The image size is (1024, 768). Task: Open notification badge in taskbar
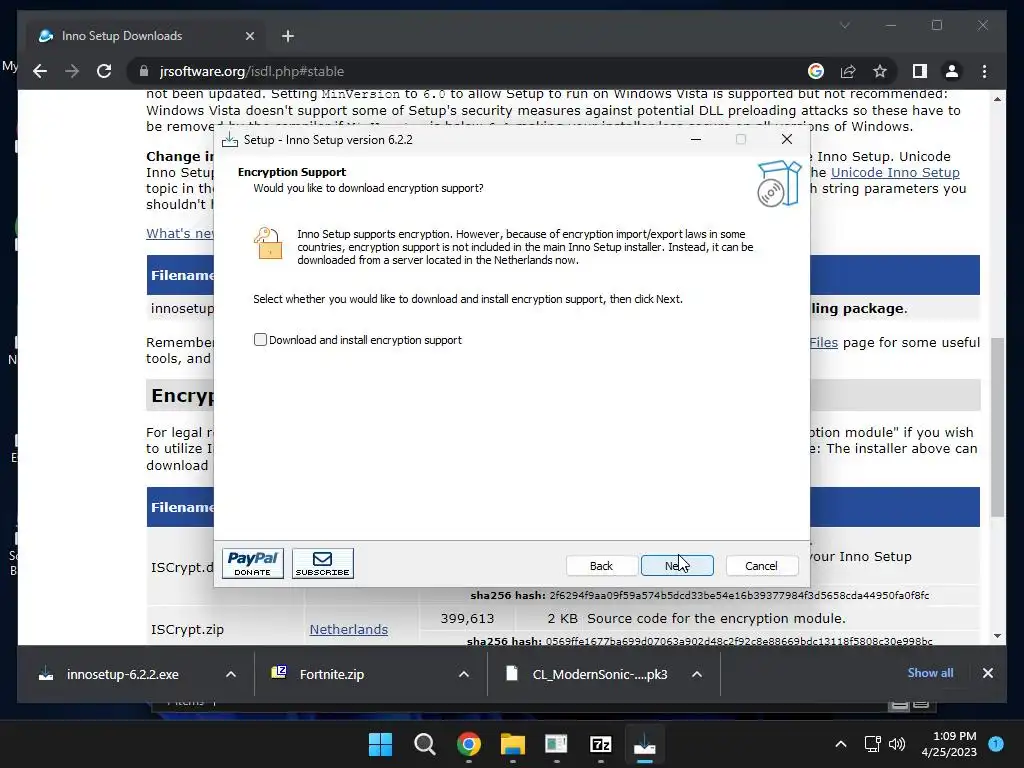tap(996, 743)
